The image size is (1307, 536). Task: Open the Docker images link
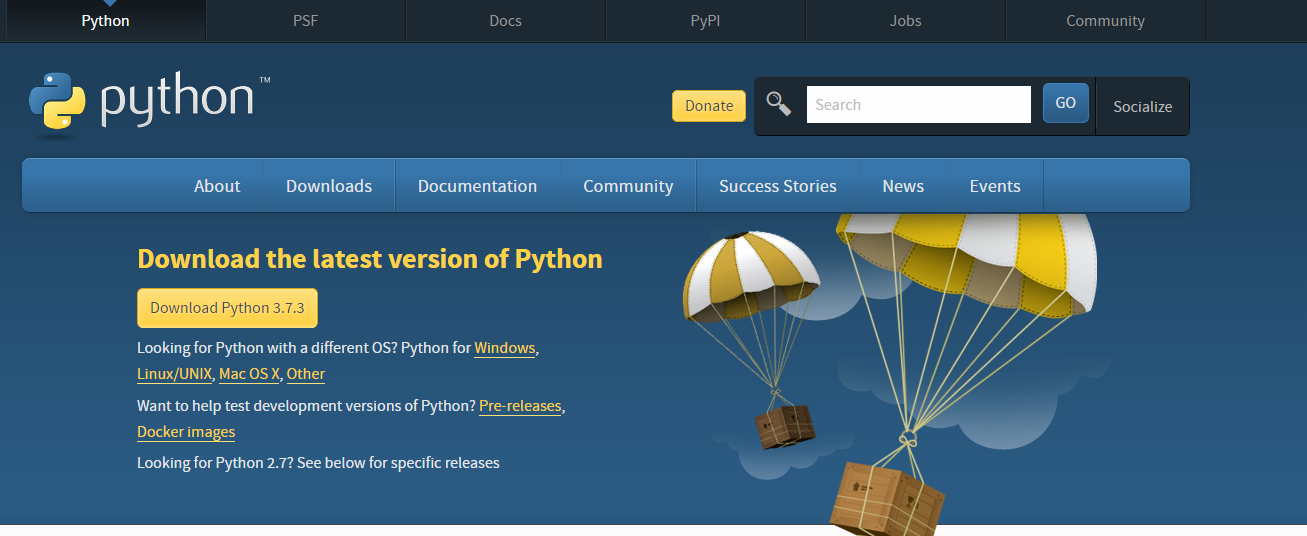pyautogui.click(x=186, y=432)
